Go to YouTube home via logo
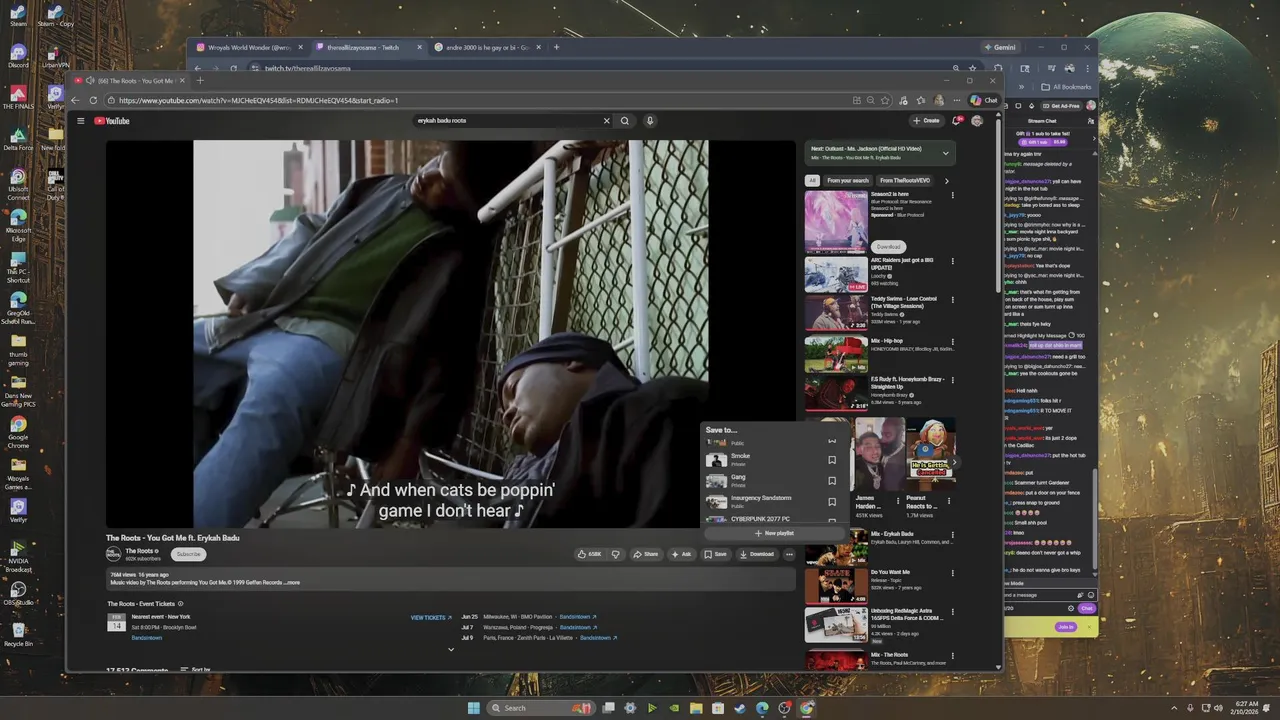This screenshot has width=1280, height=720. [x=112, y=121]
